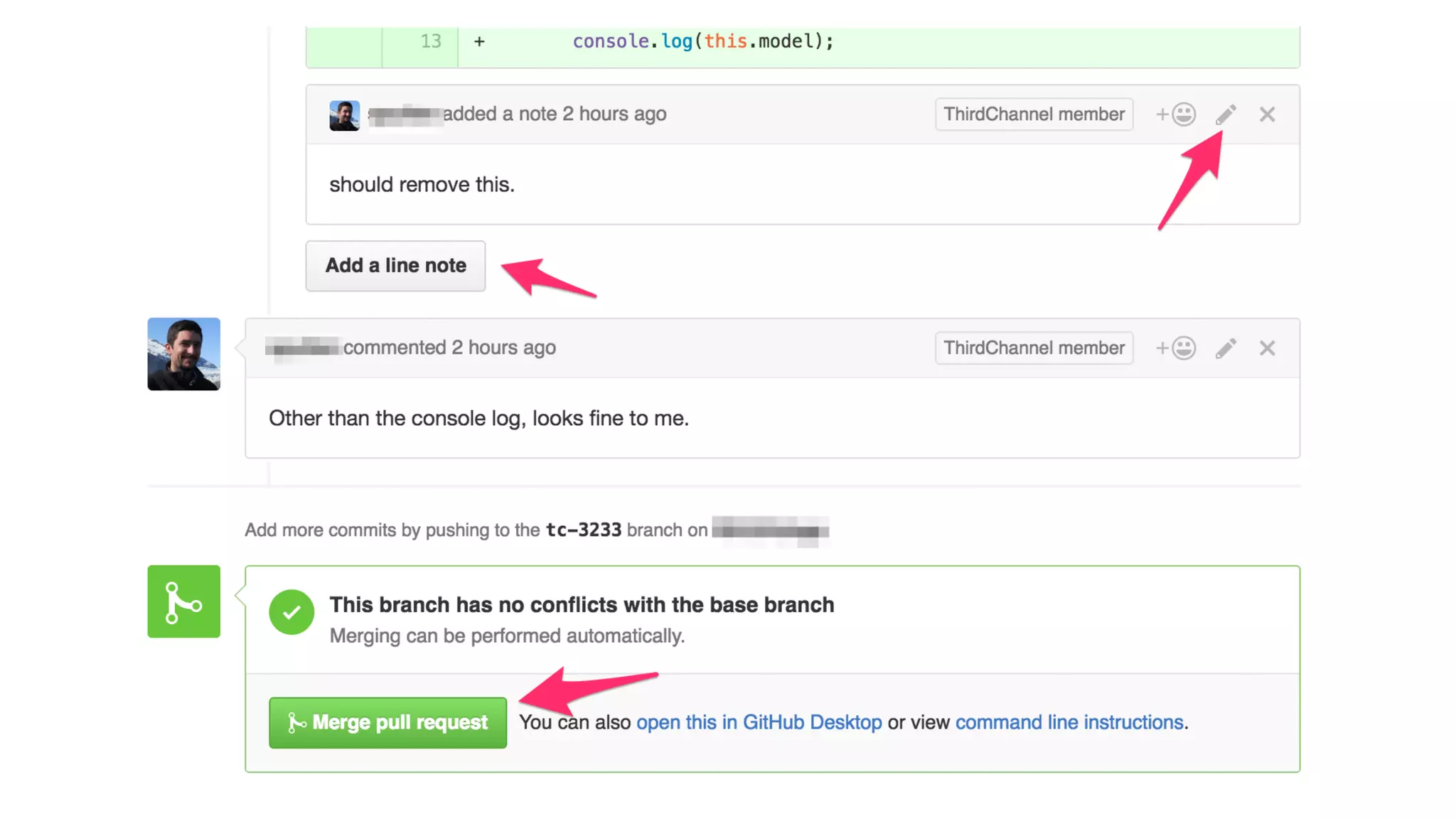Click the blurred username on the note
1456x819 pixels.
405,114
